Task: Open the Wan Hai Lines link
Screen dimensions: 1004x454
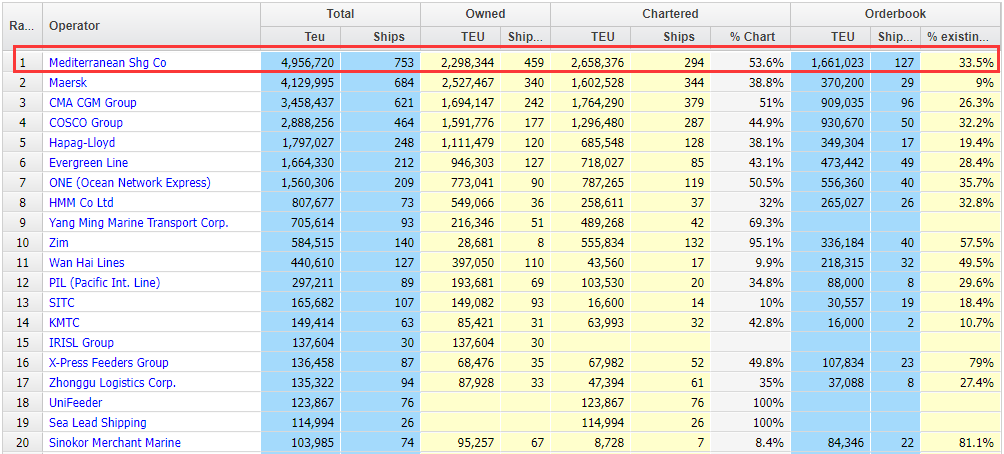Action: click(87, 263)
